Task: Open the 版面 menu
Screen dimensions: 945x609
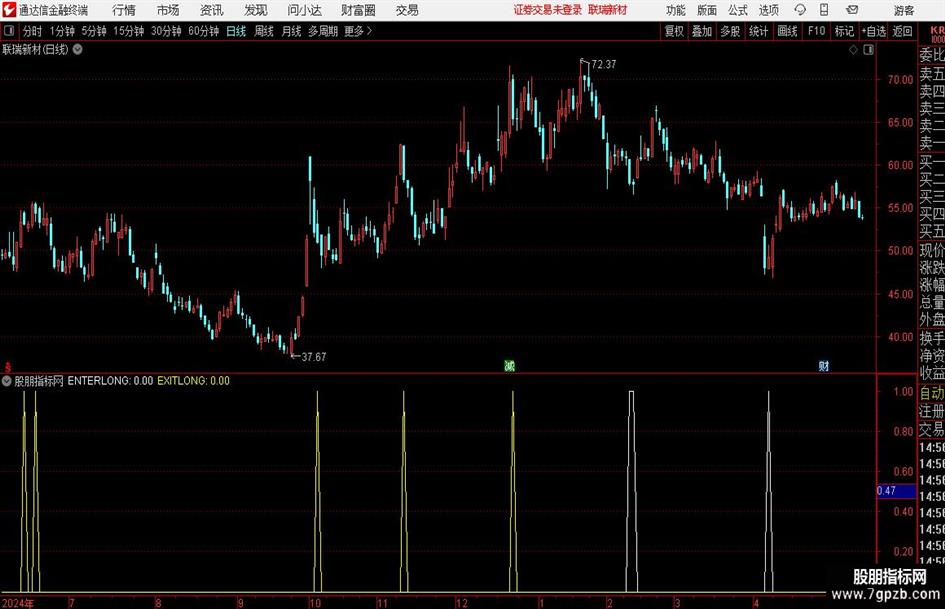Action: pyautogui.click(x=707, y=10)
